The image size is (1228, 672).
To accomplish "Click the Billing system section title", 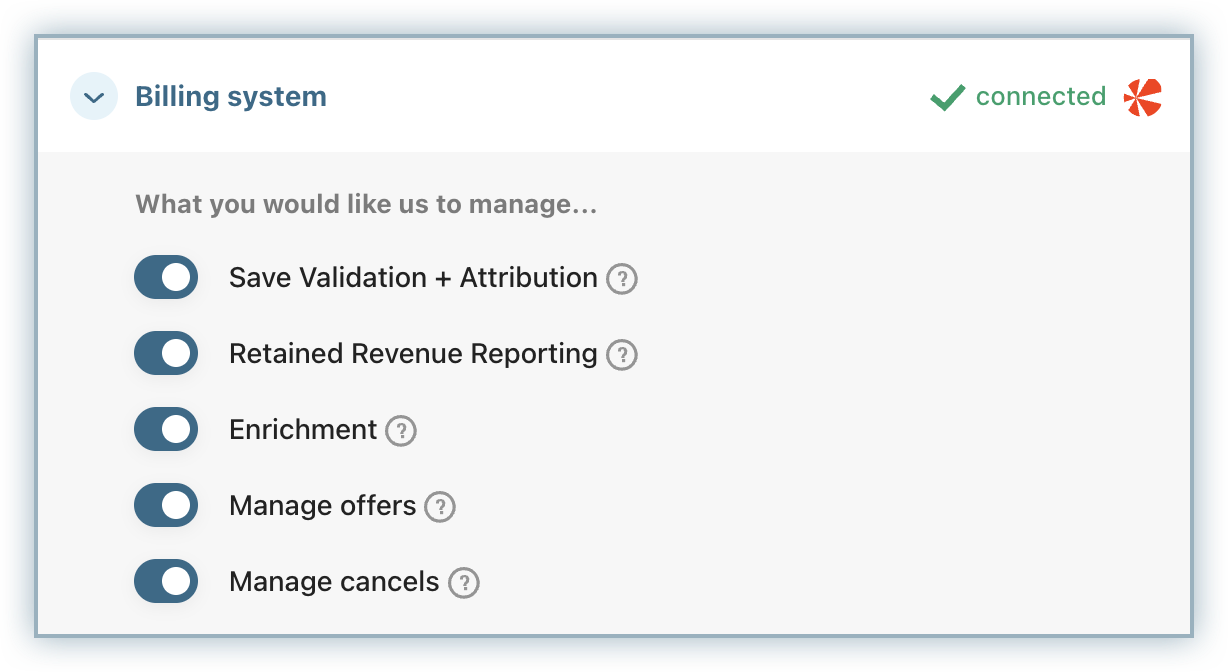I will pos(231,97).
